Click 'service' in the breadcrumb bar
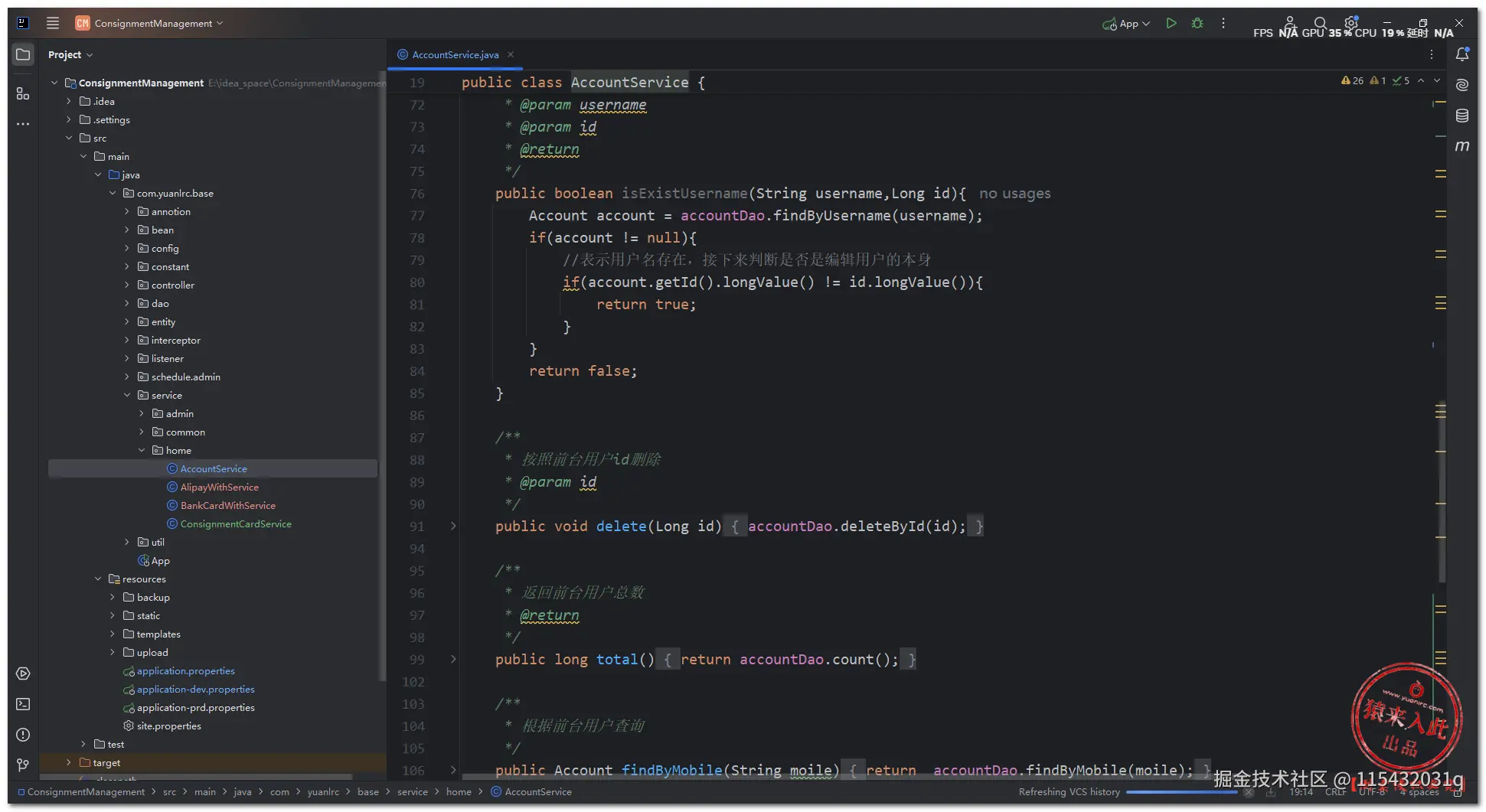The image size is (1486, 812). (412, 791)
